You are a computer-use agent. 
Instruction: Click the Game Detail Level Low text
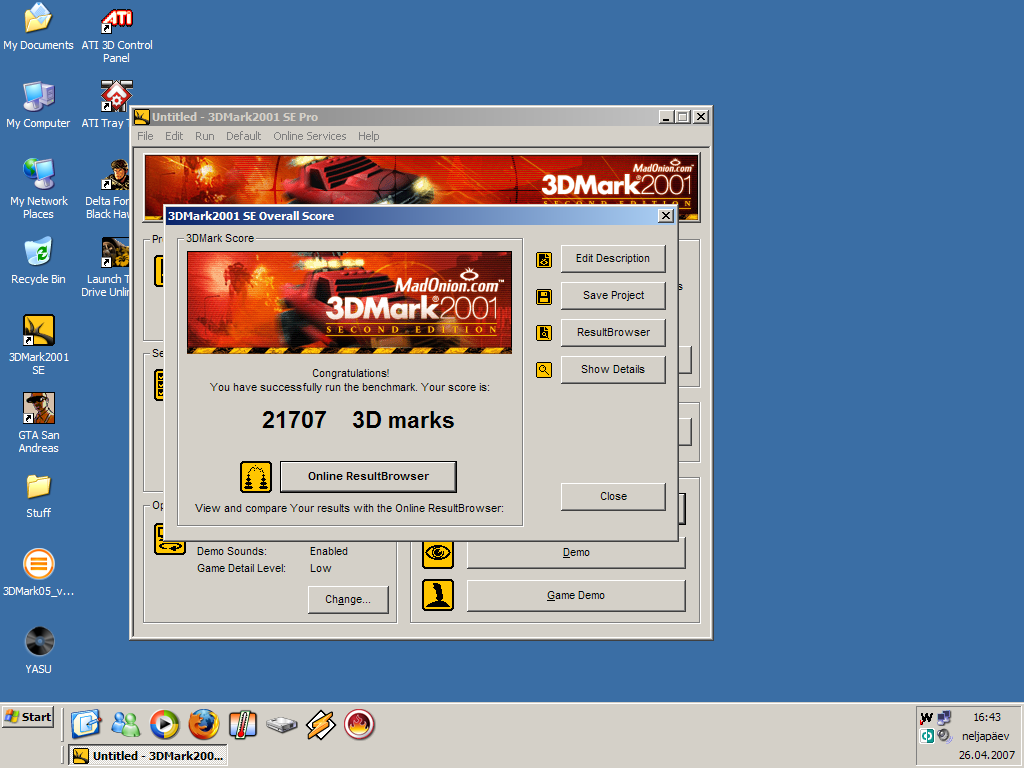click(x=320, y=568)
